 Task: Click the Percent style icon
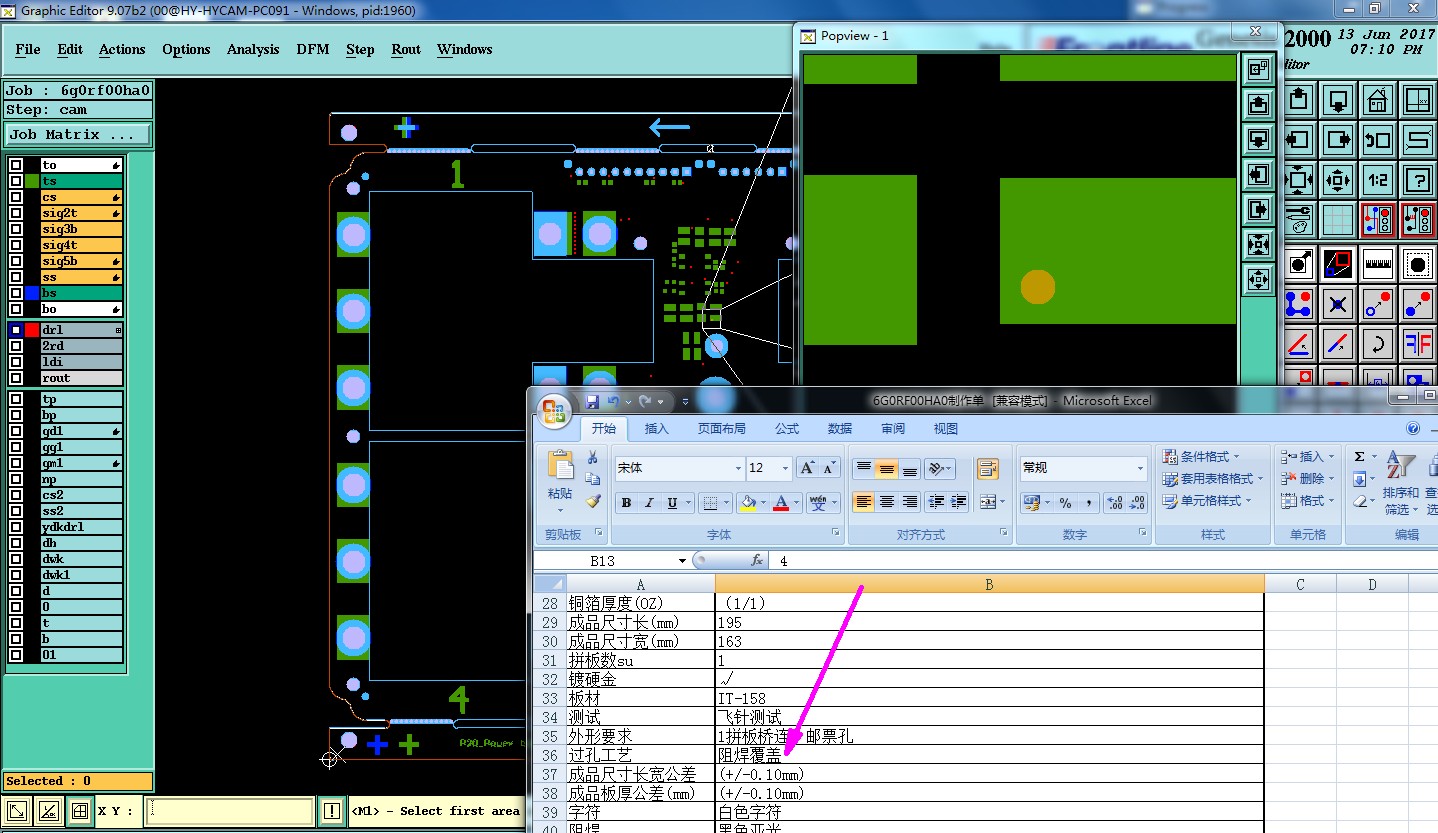(x=1065, y=503)
